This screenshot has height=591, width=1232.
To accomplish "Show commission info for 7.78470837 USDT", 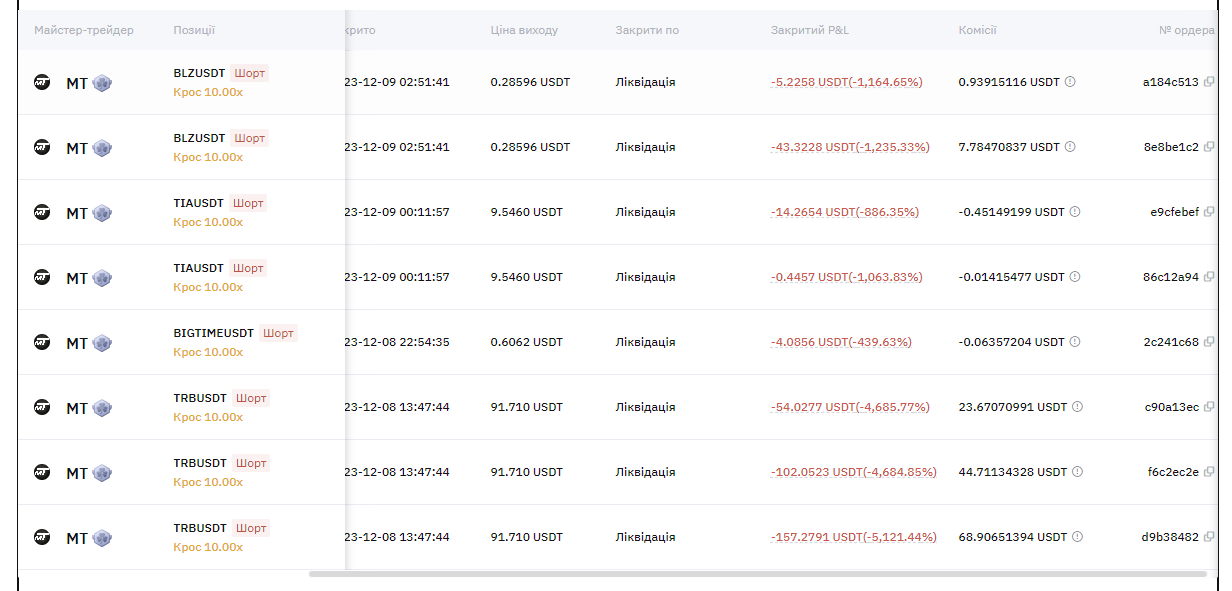I will coord(1070,147).
